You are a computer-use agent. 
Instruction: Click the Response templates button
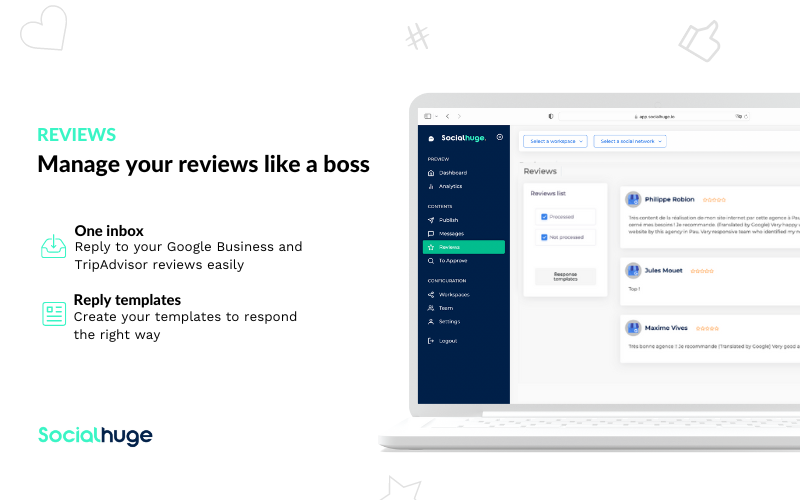[565, 277]
